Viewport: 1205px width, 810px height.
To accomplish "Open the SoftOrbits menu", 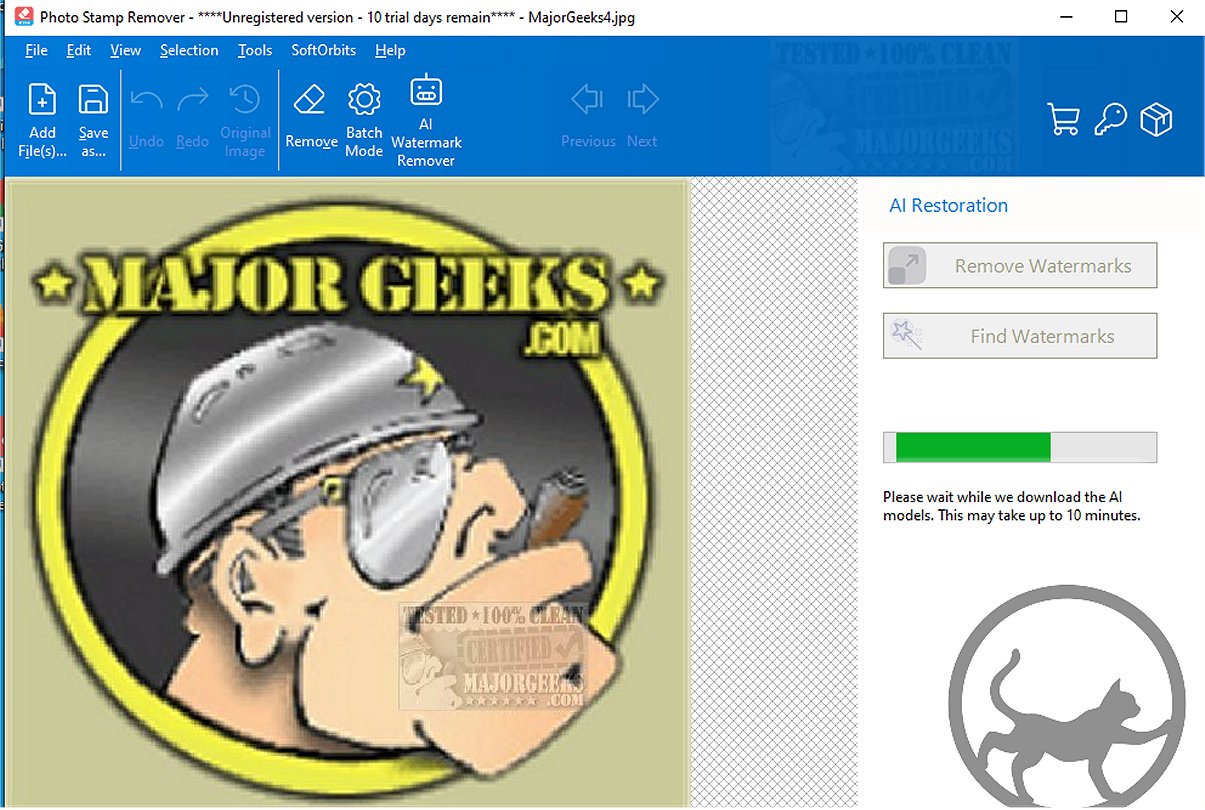I will 323,50.
